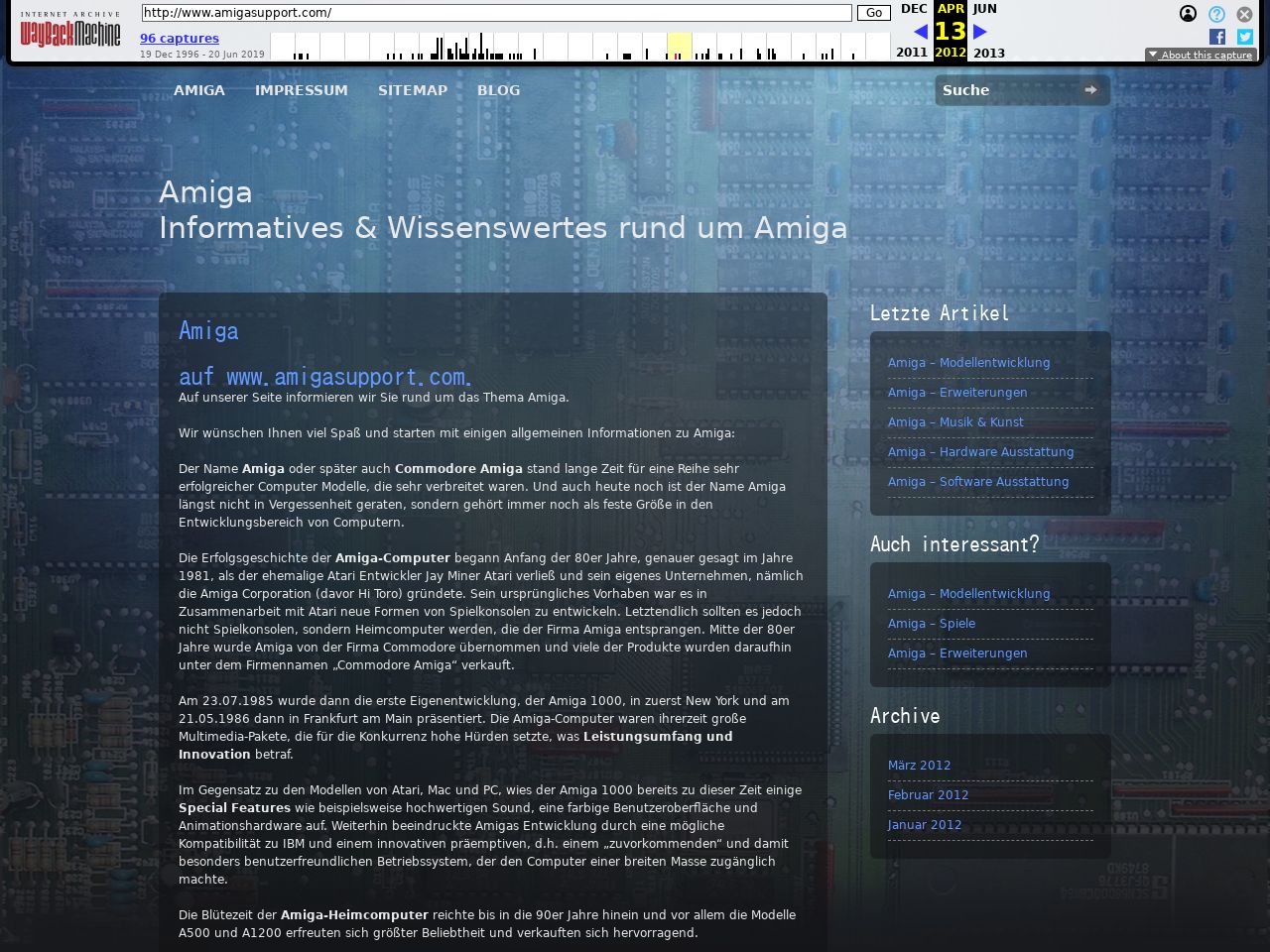Open the Februar 2012 archive
Image resolution: width=1270 pixels, height=952 pixels.
point(928,795)
